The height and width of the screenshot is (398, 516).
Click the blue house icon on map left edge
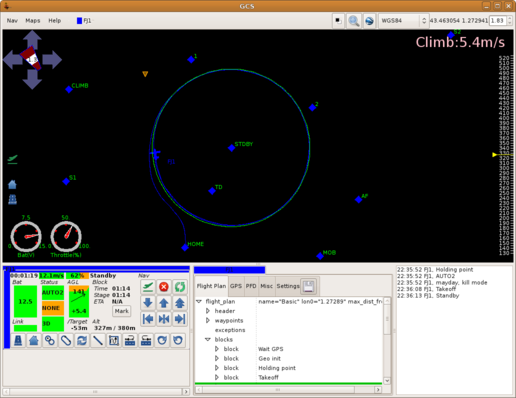(x=12, y=184)
